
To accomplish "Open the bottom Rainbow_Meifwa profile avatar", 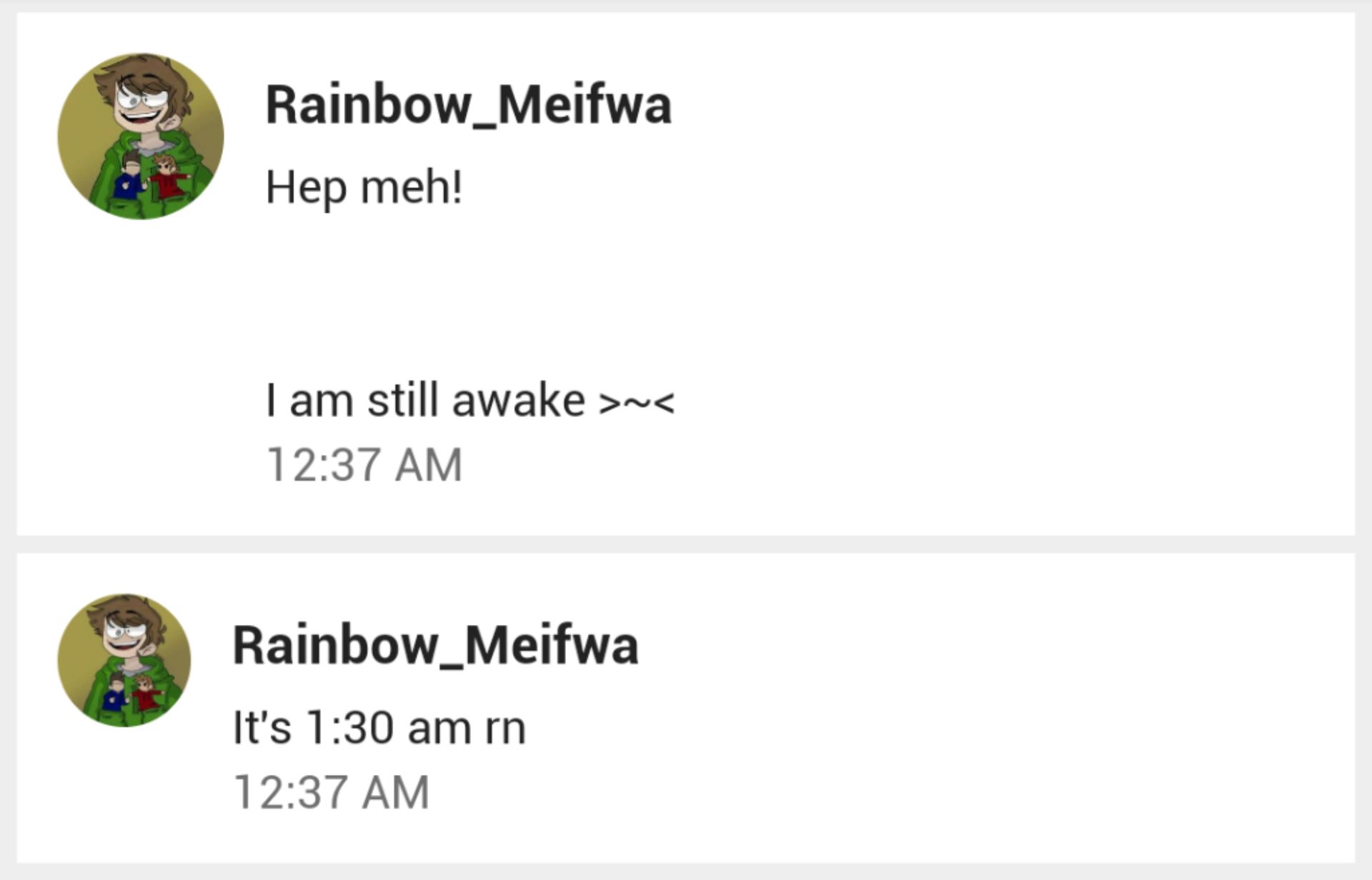I will [124, 660].
